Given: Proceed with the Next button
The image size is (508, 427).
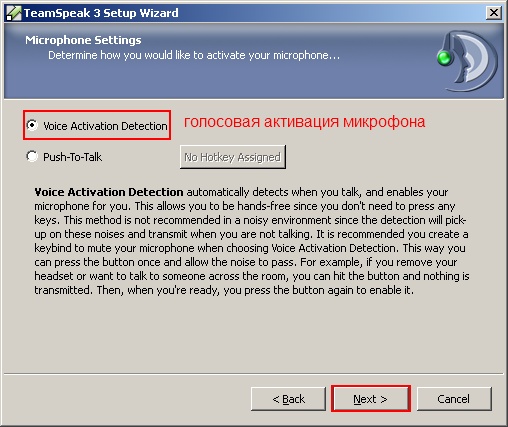Looking at the screenshot, I should tap(370, 399).
